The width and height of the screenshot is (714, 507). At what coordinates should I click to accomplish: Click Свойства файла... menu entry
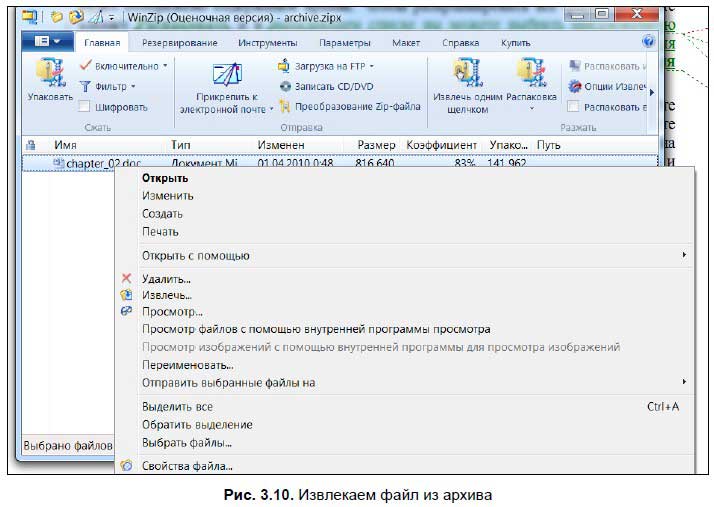pos(187,466)
